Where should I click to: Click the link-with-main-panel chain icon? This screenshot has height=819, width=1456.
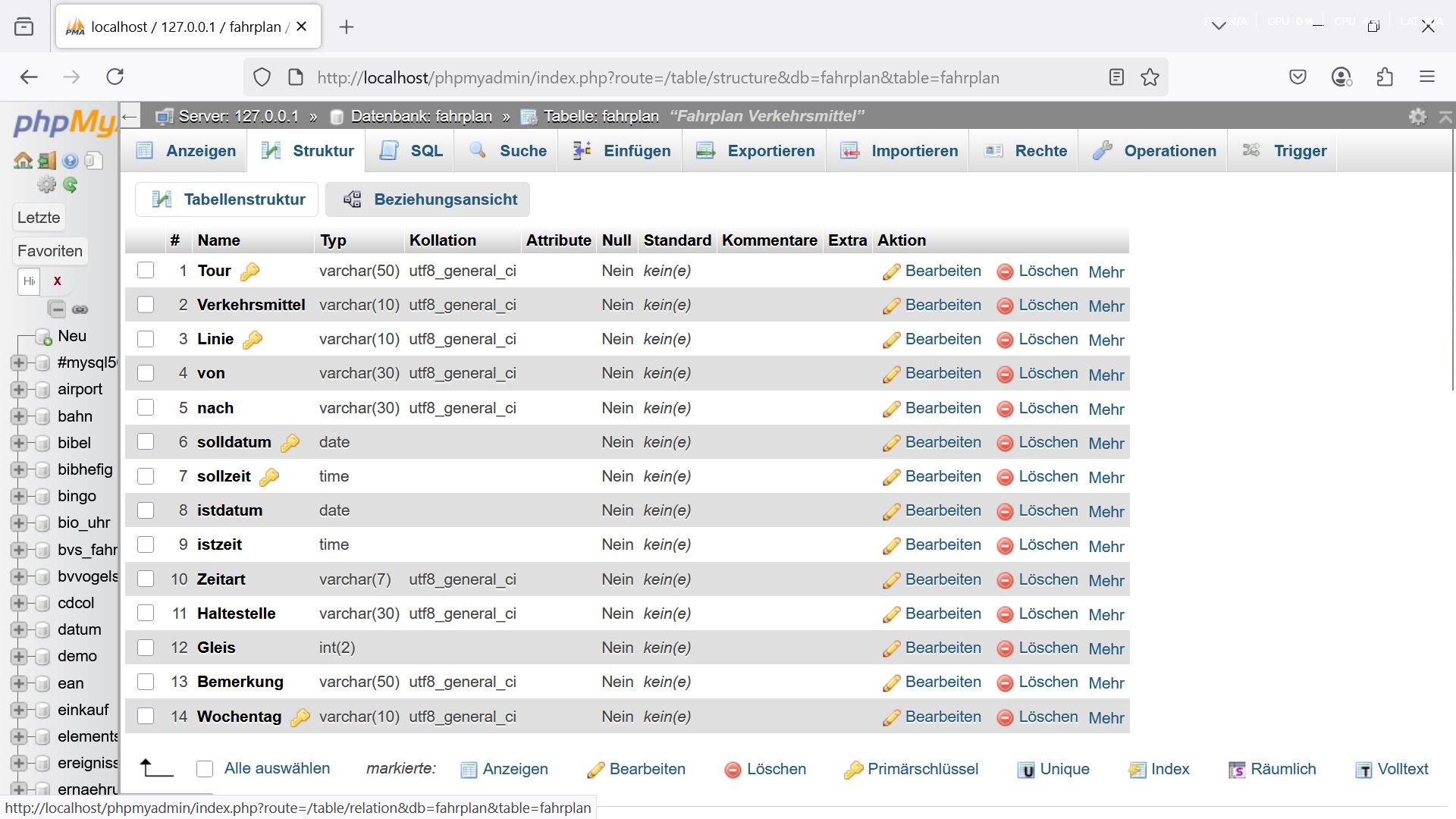[x=80, y=309]
